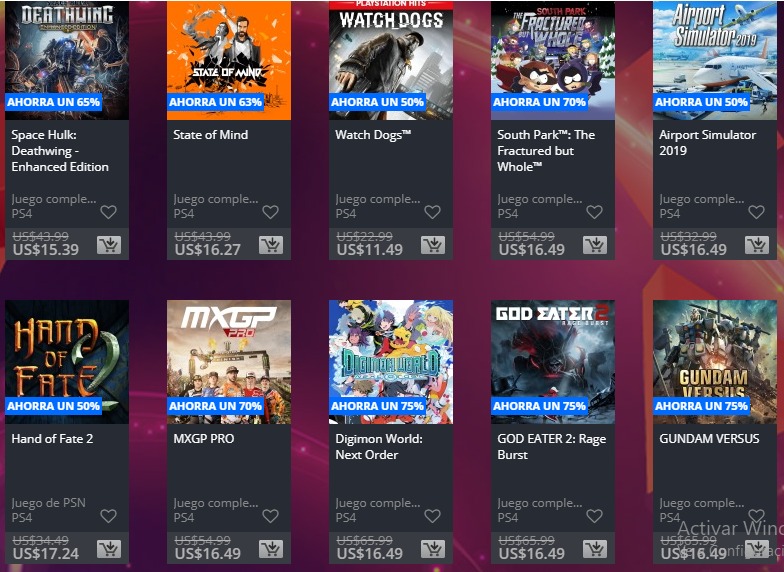Select the Watch Dogs cover image
The image size is (784, 572).
[x=391, y=60]
